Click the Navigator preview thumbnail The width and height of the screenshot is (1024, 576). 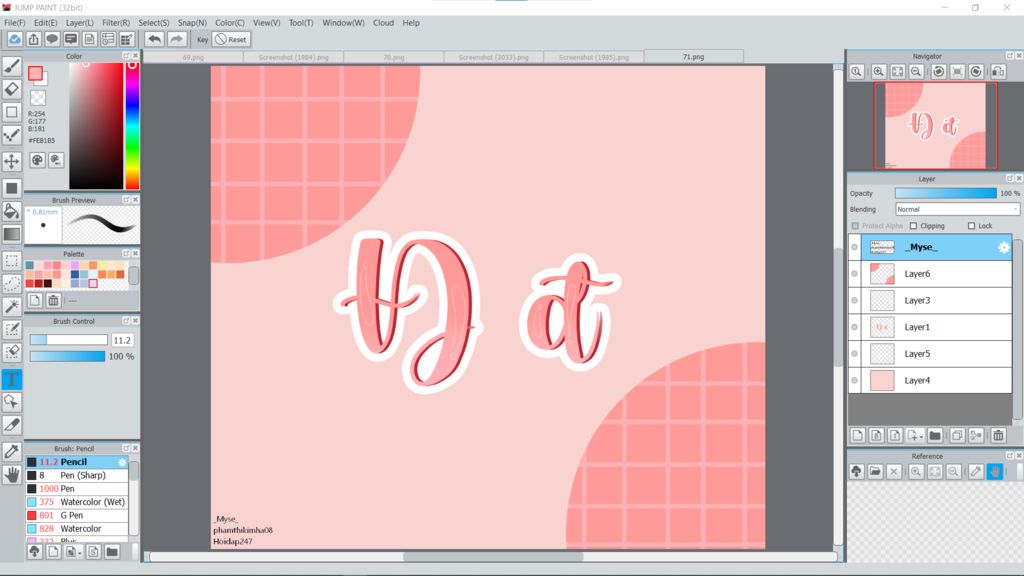(x=935, y=125)
